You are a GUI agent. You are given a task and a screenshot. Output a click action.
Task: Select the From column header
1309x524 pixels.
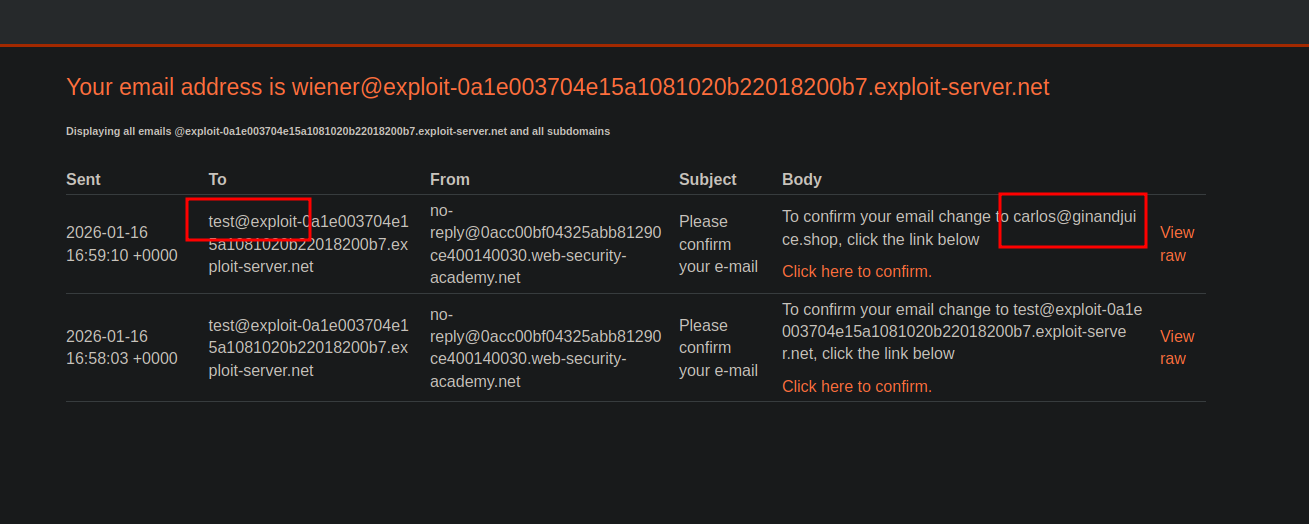click(x=449, y=180)
